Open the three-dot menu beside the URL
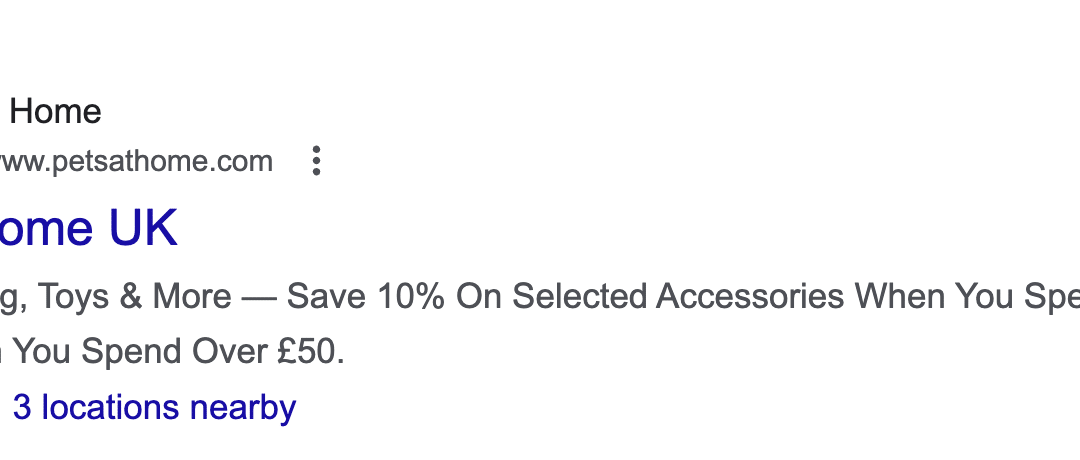The width and height of the screenshot is (1080, 460). tap(316, 161)
